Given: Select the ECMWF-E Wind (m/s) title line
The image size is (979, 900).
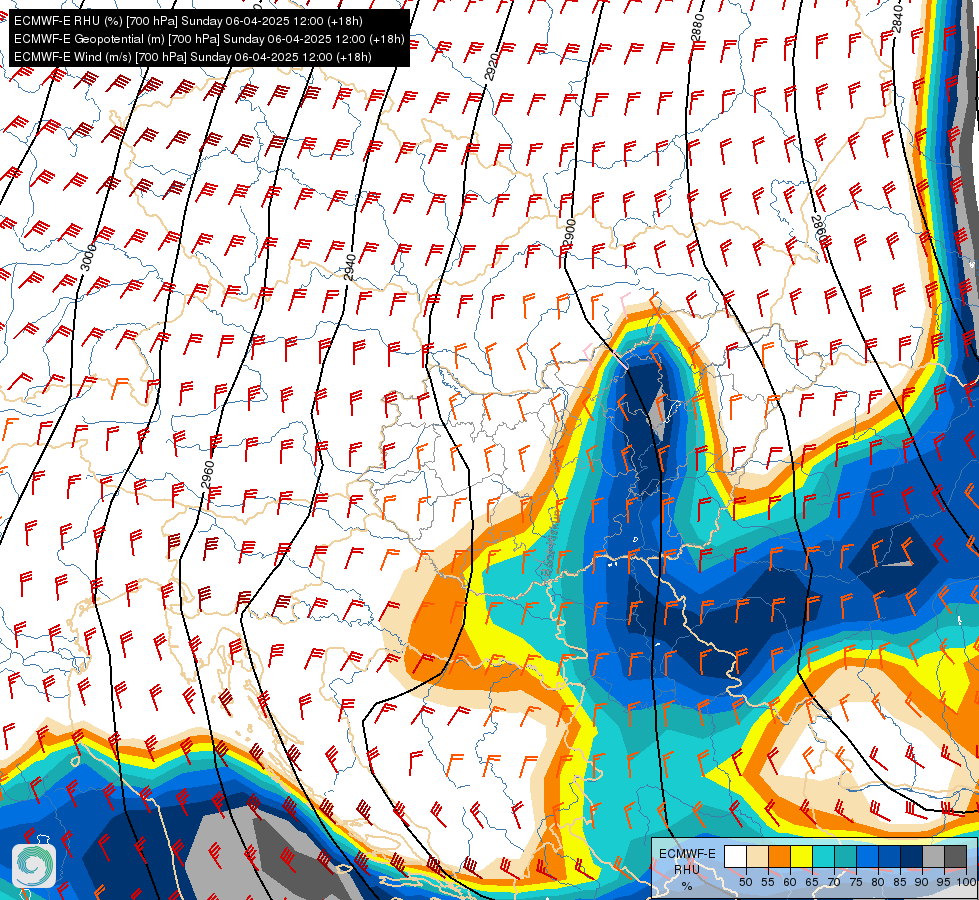Looking at the screenshot, I should click(x=193, y=57).
